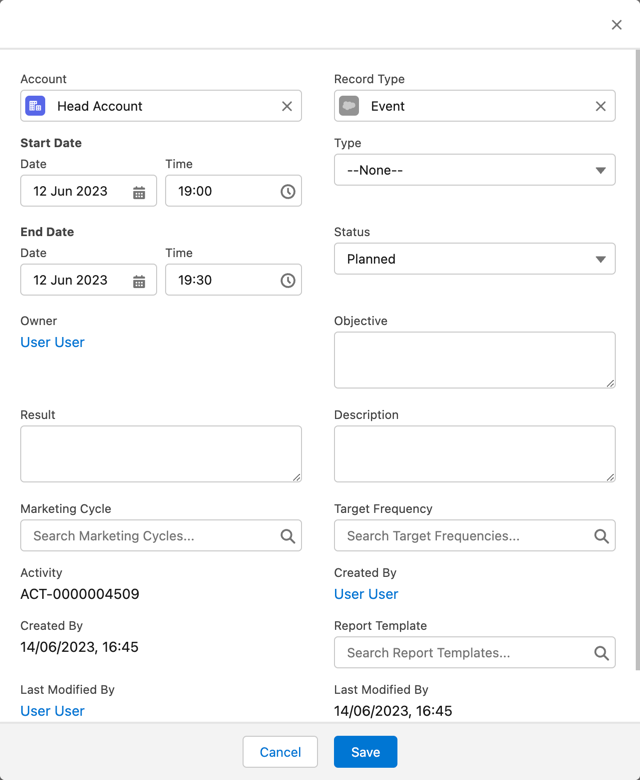Cancel editing the record

[x=280, y=752]
